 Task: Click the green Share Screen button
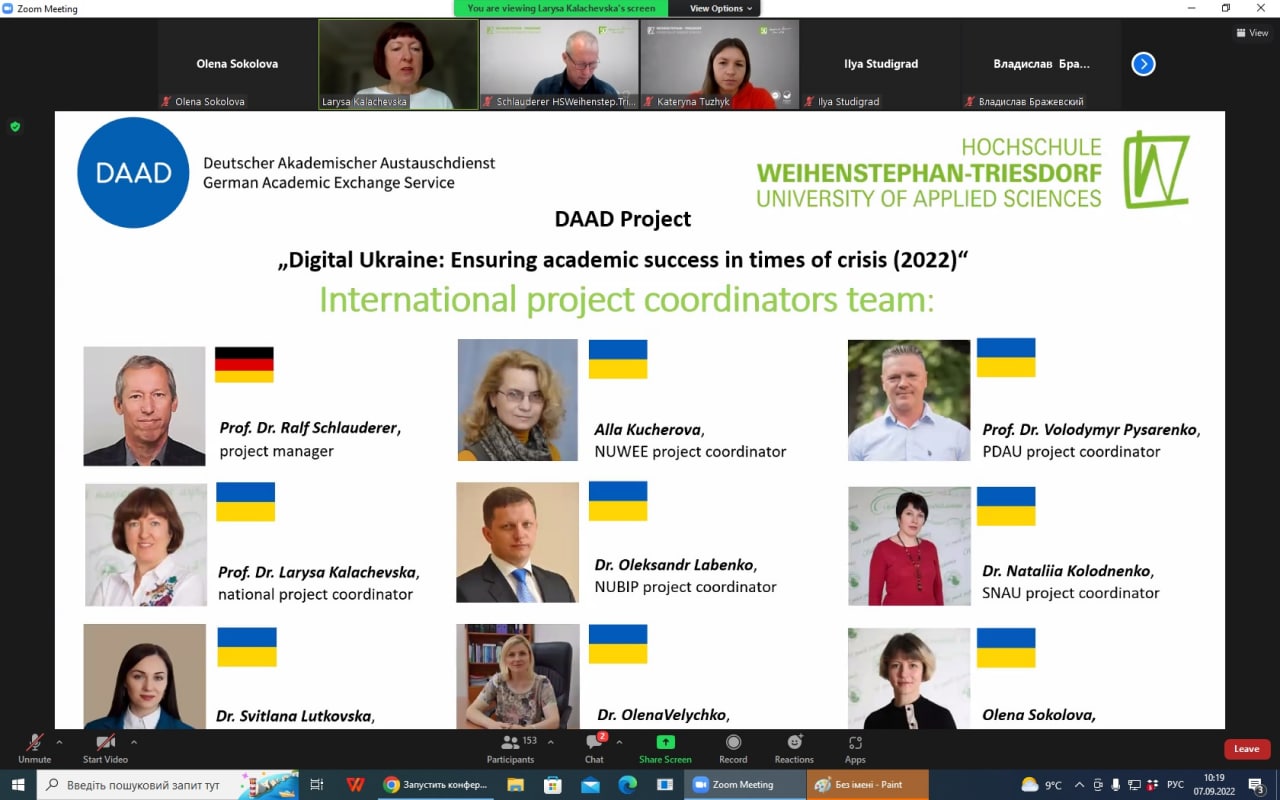[665, 748]
